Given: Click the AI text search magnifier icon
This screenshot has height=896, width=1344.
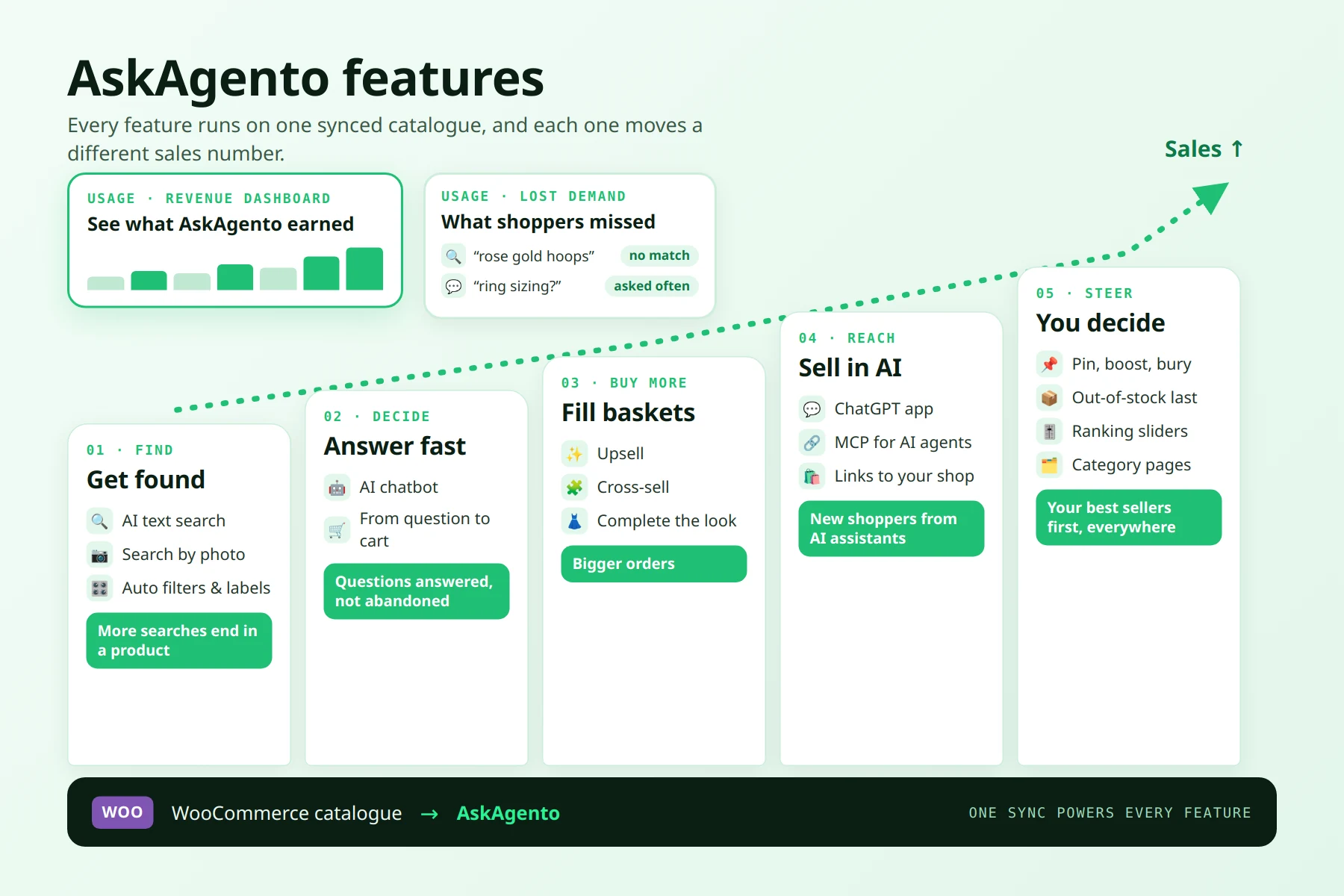Looking at the screenshot, I should pyautogui.click(x=99, y=520).
